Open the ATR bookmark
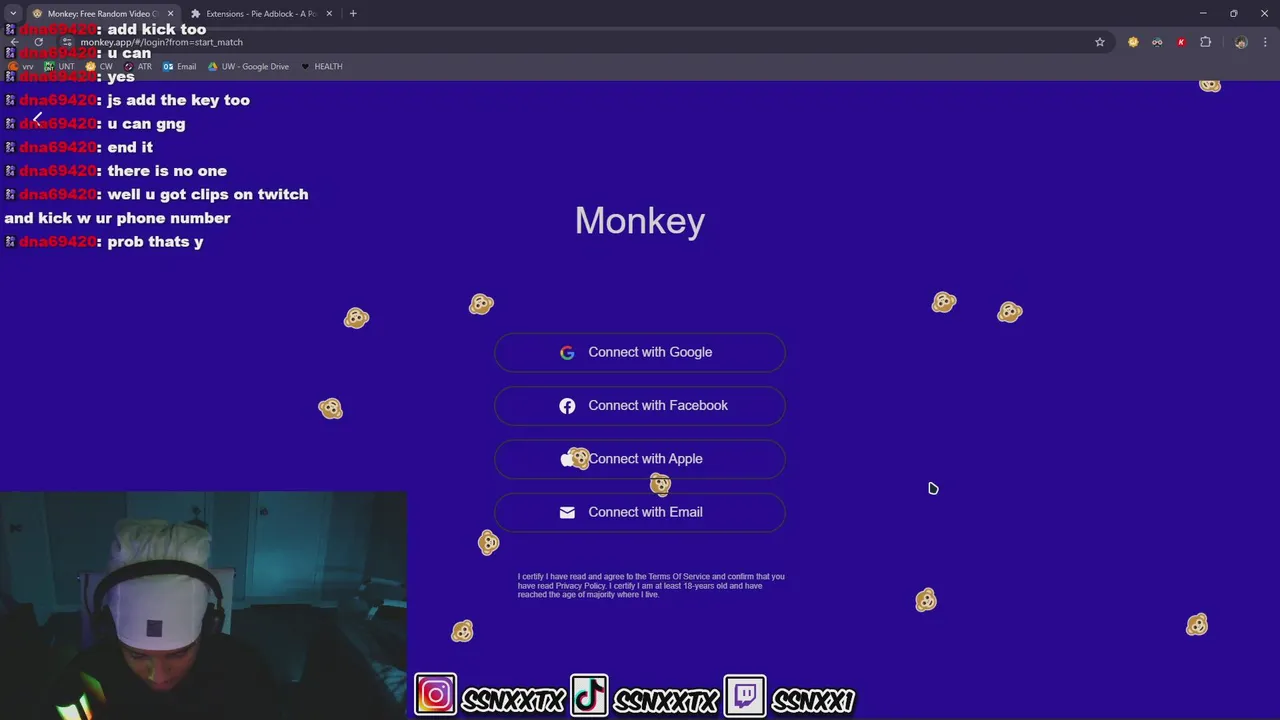The width and height of the screenshot is (1280, 720). tap(138, 67)
